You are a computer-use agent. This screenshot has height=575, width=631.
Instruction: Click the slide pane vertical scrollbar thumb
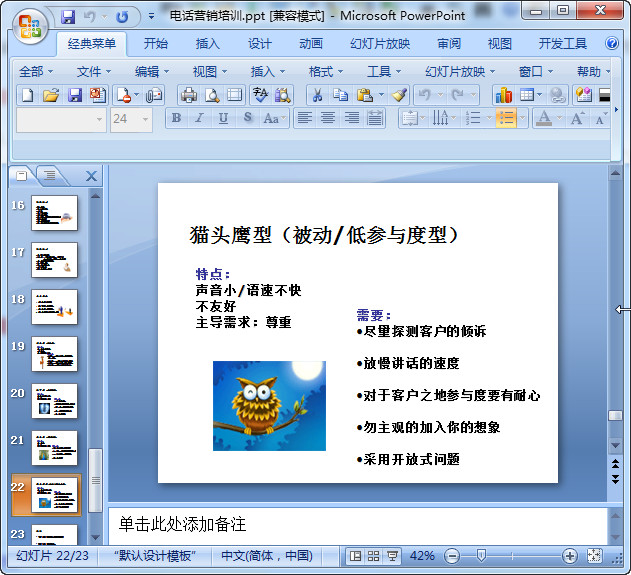pos(615,416)
